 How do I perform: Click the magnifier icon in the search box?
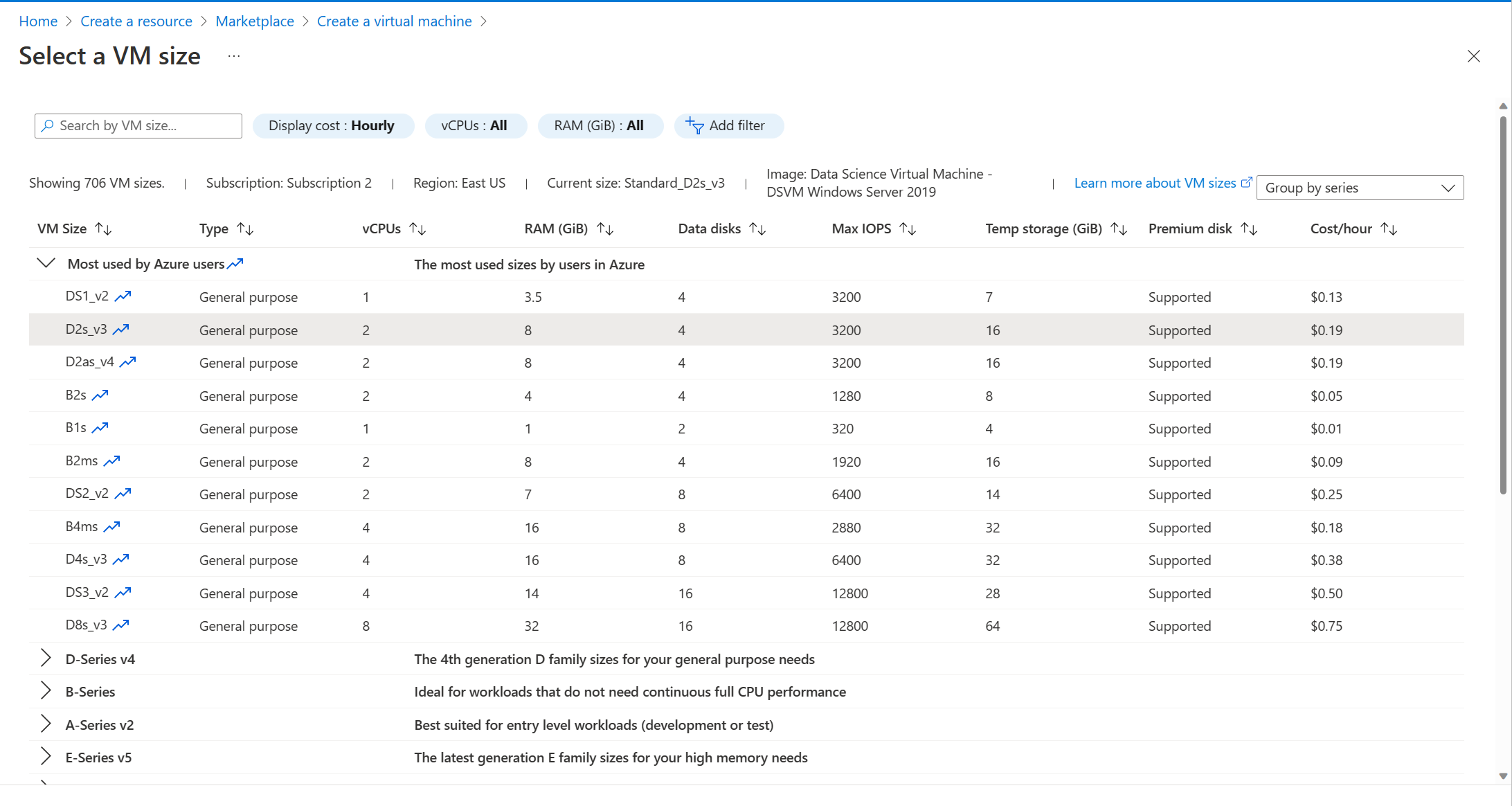(48, 125)
